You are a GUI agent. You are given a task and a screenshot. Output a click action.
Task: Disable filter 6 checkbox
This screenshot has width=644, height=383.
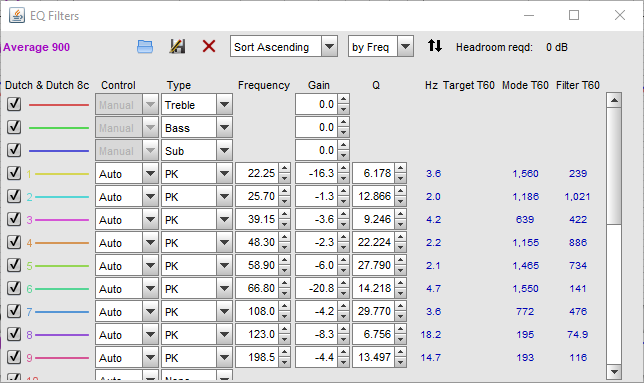click(14, 288)
